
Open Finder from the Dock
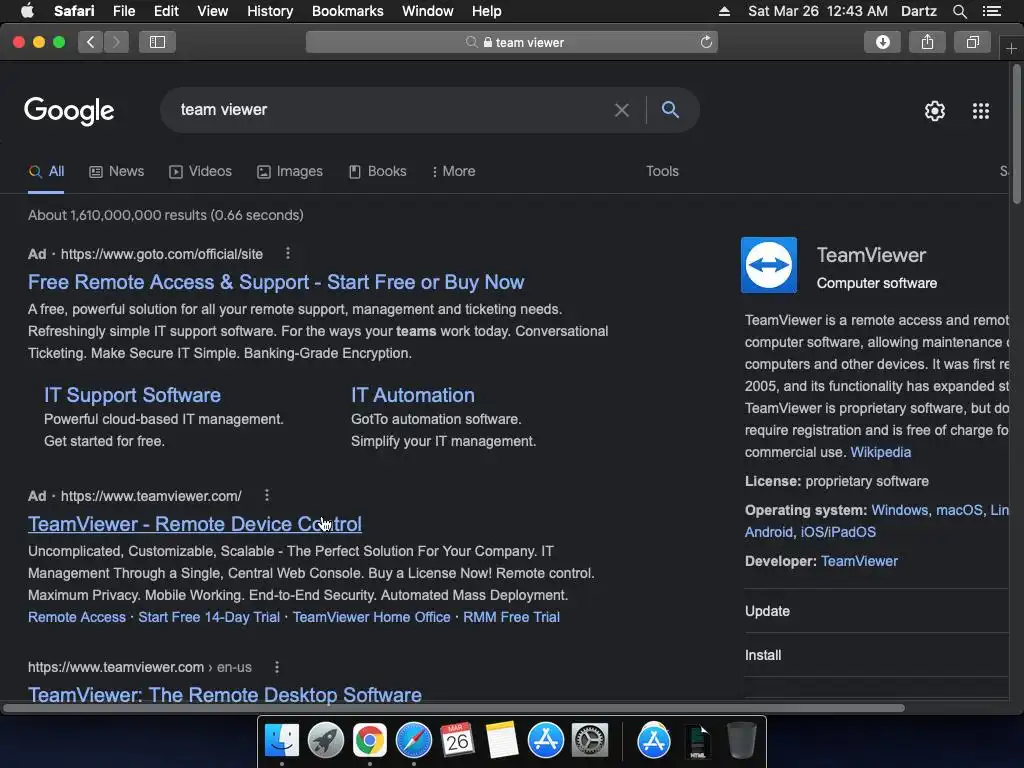click(x=282, y=741)
